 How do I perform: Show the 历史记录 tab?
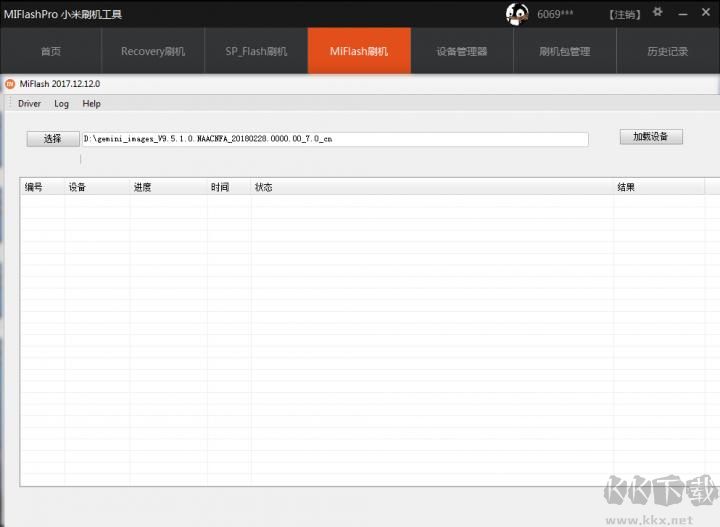click(668, 51)
